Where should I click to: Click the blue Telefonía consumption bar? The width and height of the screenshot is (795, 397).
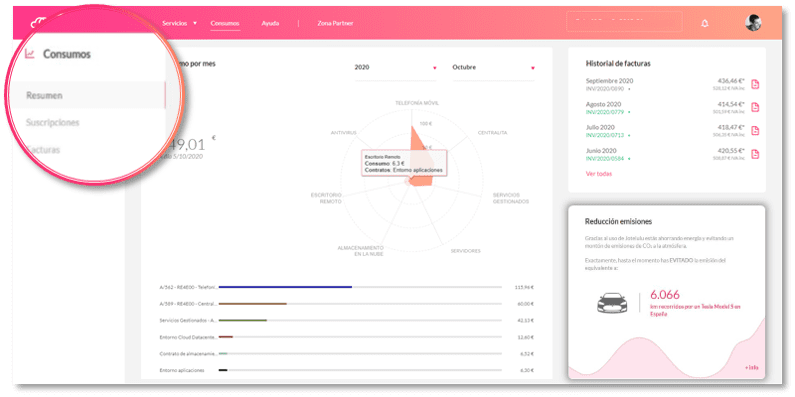click(285, 287)
